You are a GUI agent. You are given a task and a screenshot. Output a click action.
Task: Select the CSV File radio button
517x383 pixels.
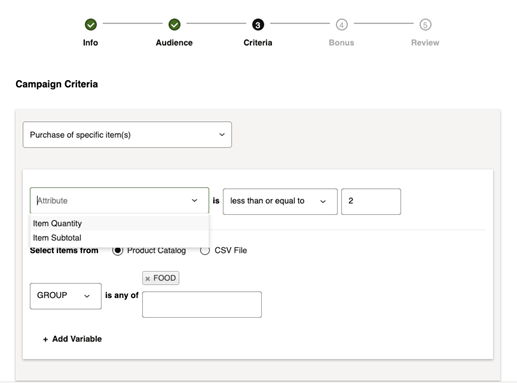point(205,250)
